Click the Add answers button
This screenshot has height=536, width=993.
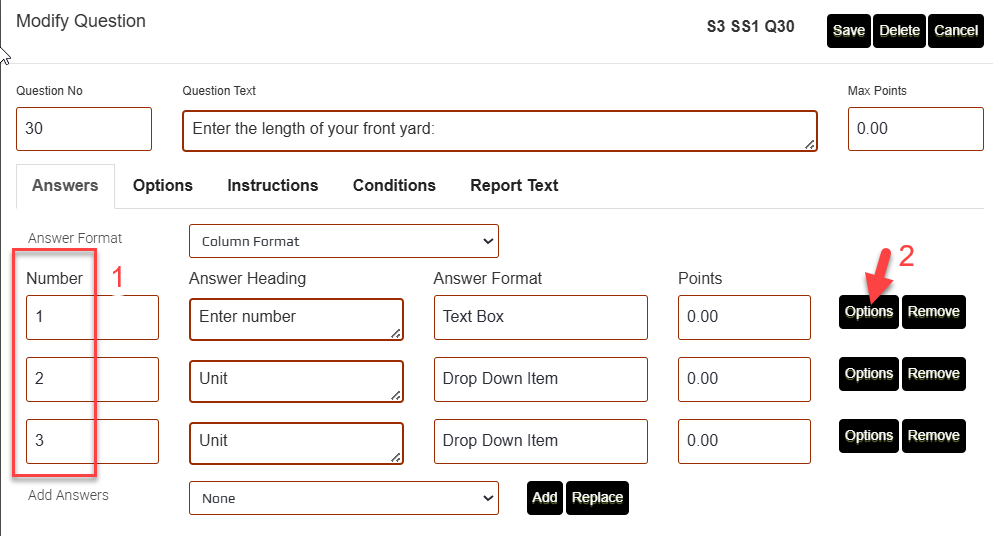click(x=545, y=498)
